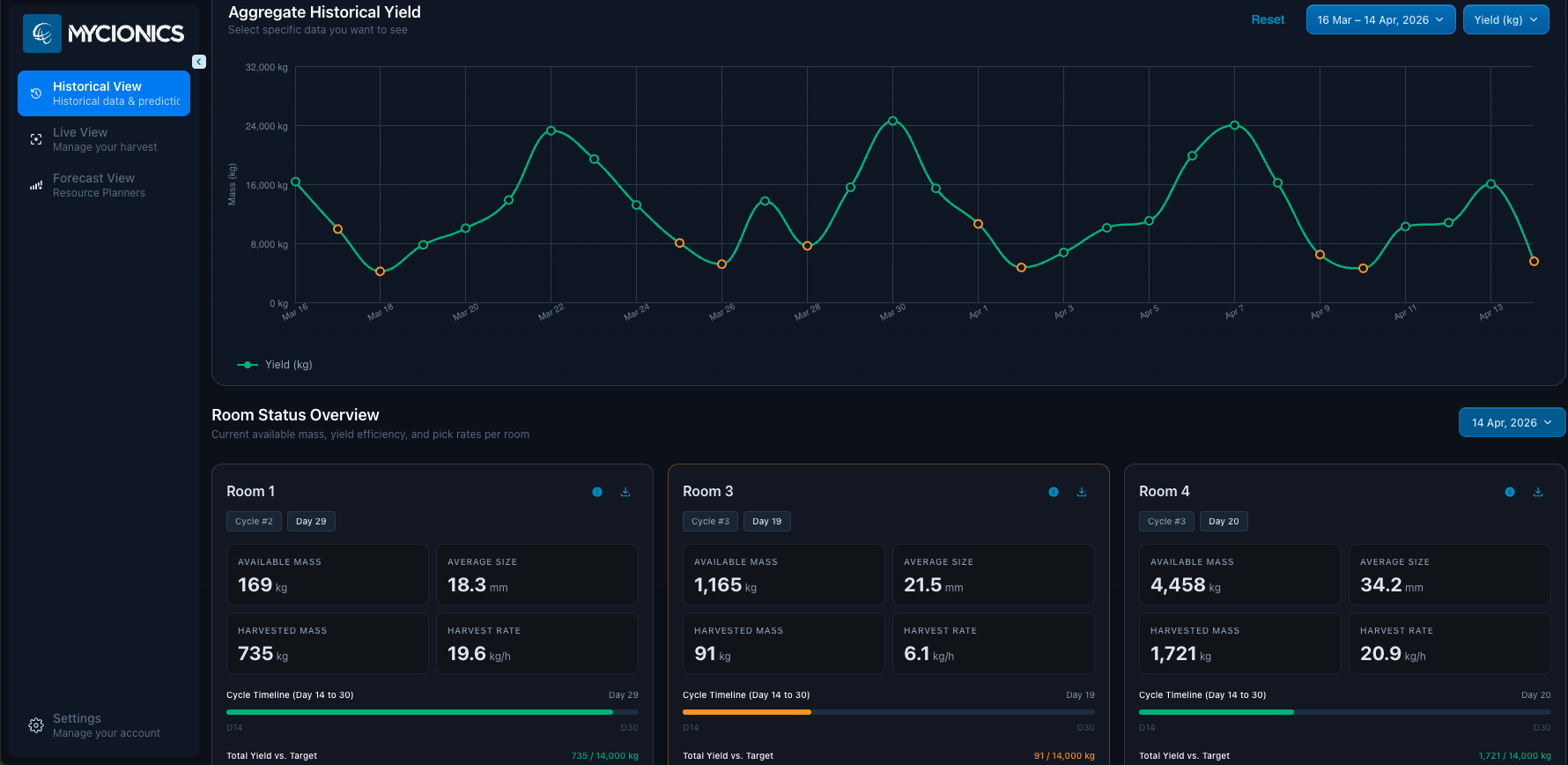Open Settings in the sidebar
This screenshot has width=1568, height=765.
[x=104, y=725]
